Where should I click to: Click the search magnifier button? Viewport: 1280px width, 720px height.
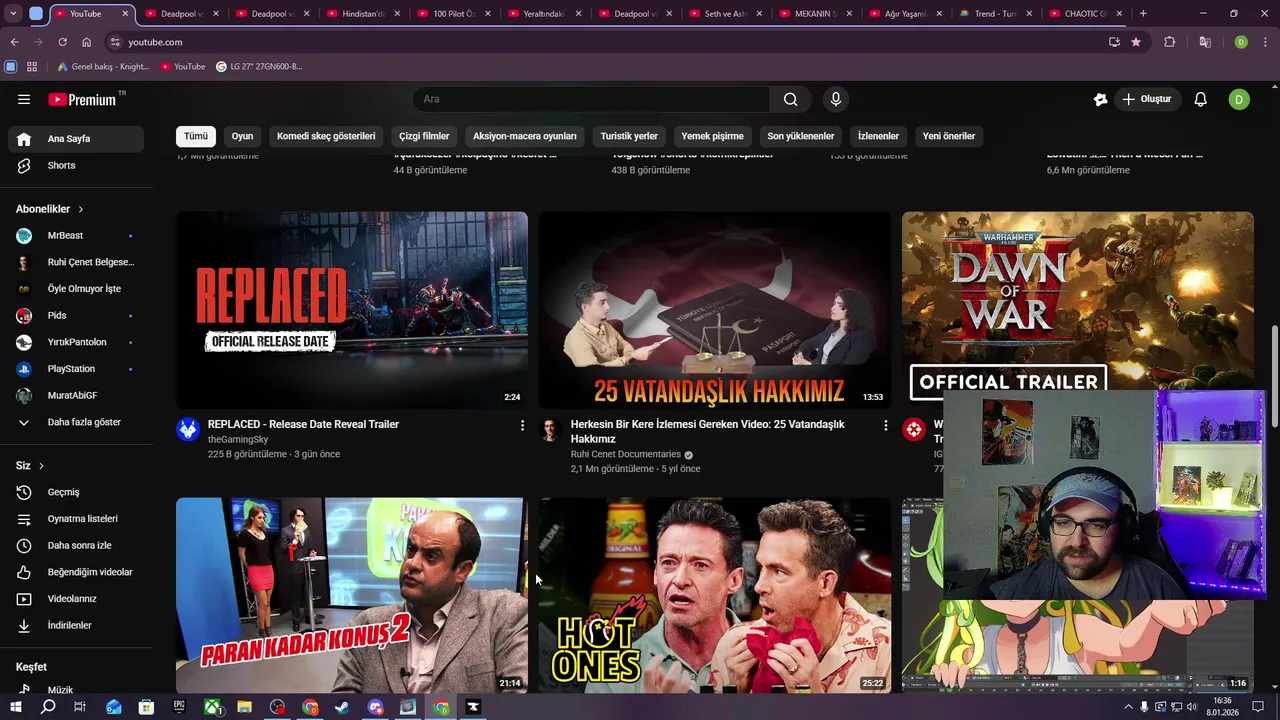pyautogui.click(x=790, y=99)
